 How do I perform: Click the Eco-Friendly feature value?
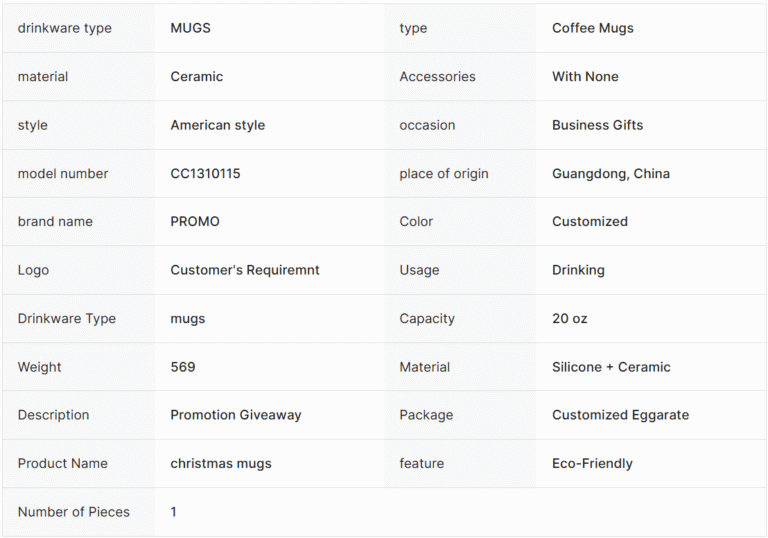tap(592, 463)
